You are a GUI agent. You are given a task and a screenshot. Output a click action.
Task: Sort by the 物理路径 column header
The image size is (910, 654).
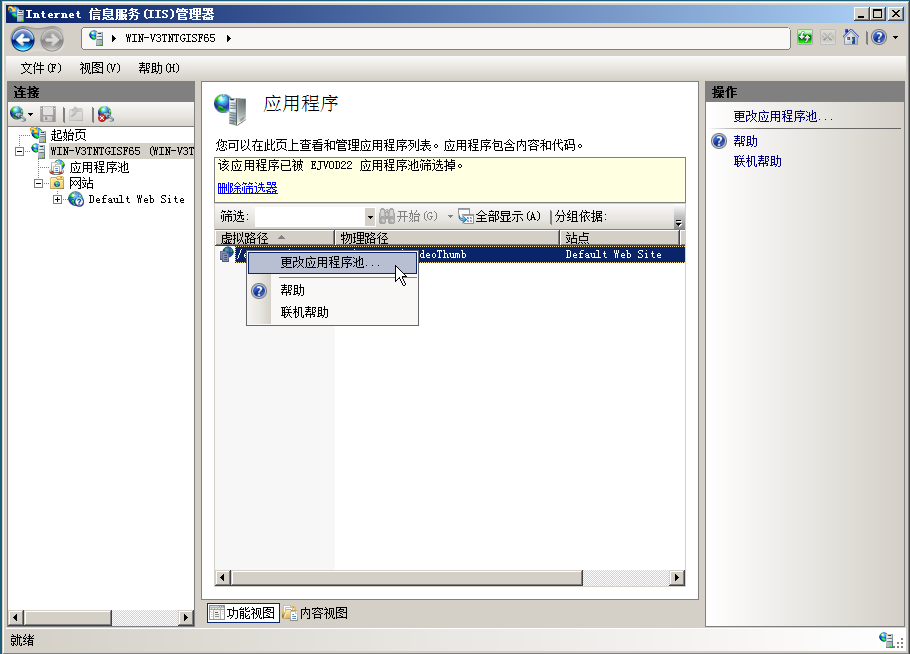(447, 238)
